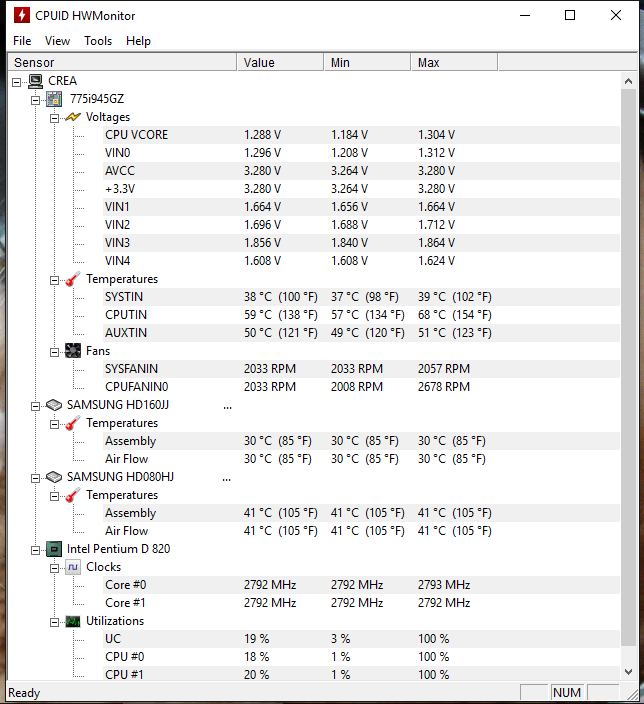Select Air Flow under SAMSUNG HD160JJ

(362, 459)
